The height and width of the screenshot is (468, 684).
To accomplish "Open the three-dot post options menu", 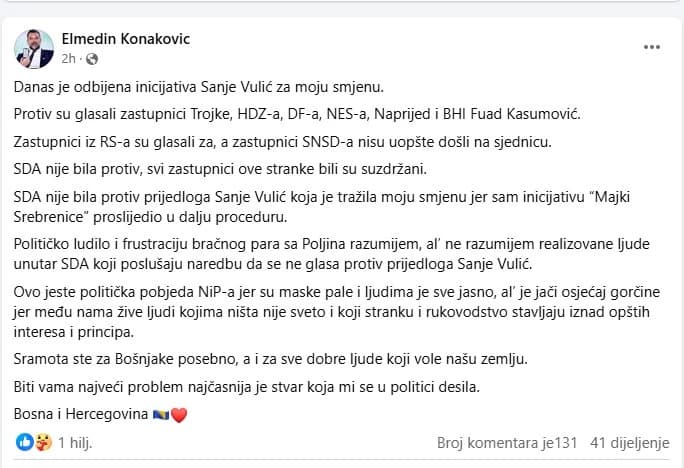I will pyautogui.click(x=652, y=47).
